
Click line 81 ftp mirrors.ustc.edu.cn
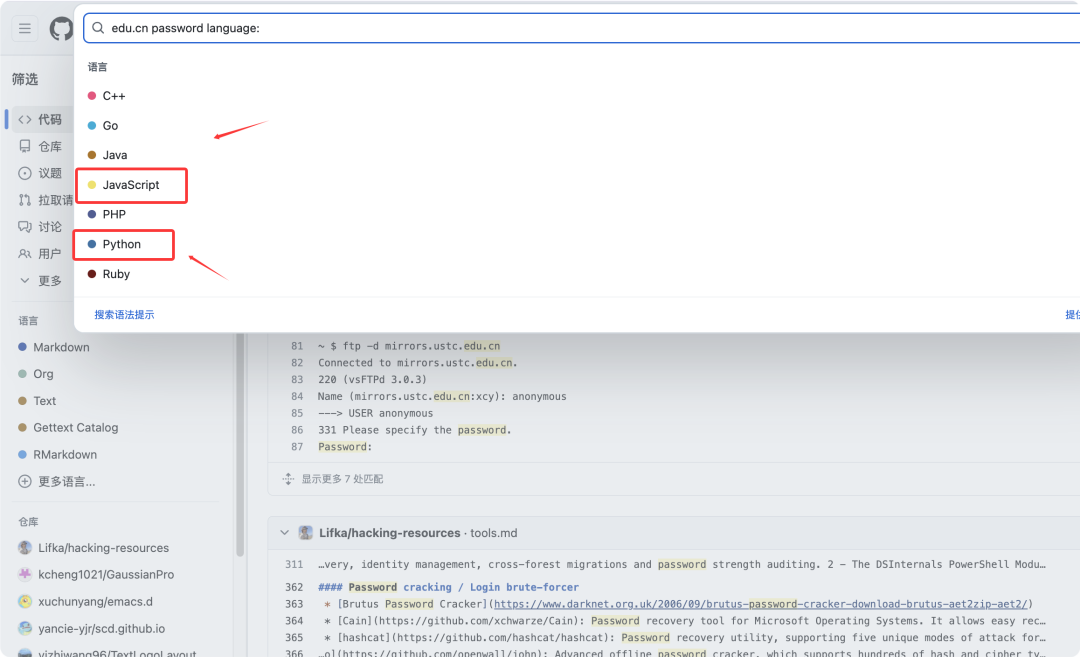[409, 346]
